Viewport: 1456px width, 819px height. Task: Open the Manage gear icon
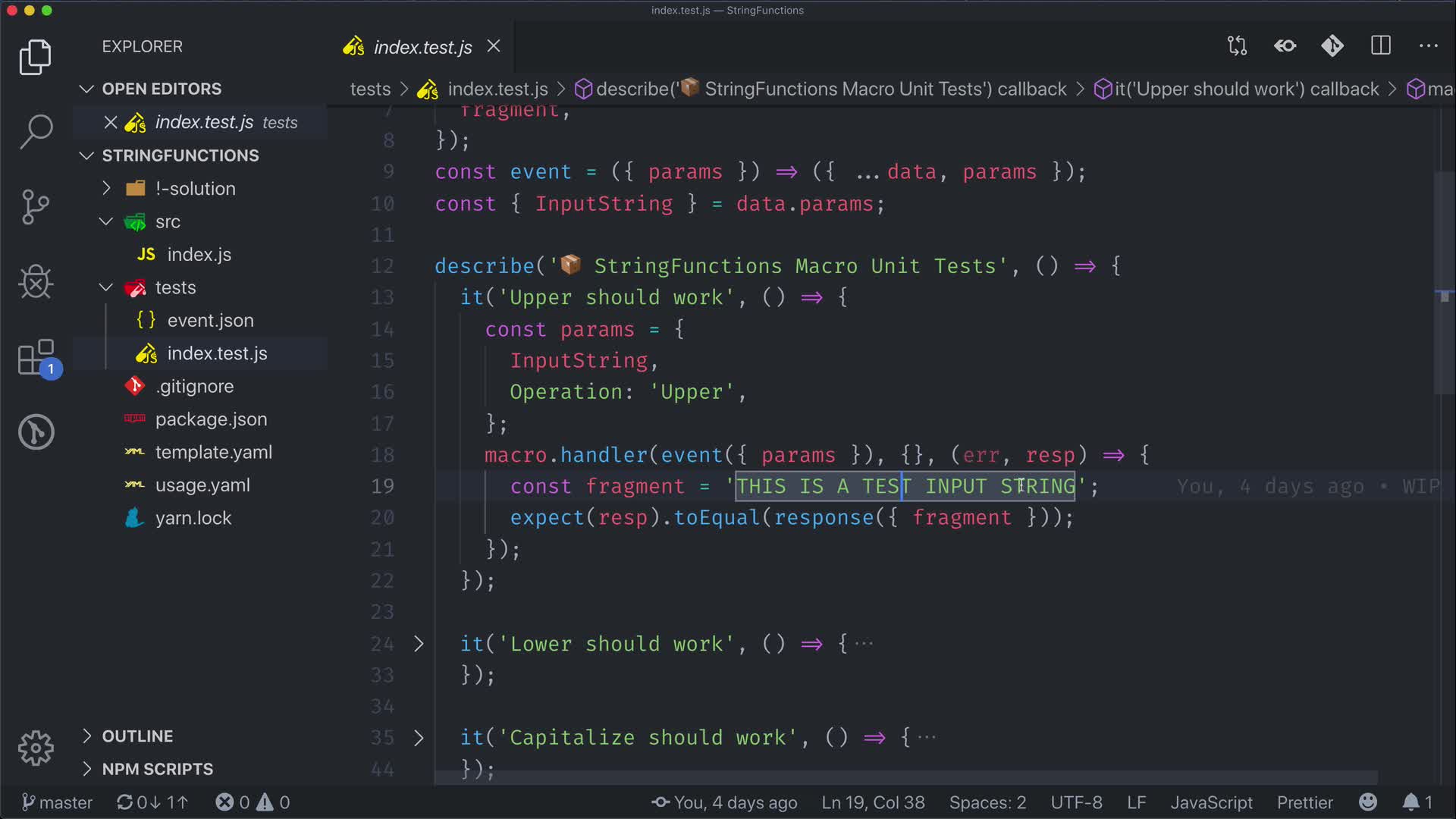click(36, 748)
